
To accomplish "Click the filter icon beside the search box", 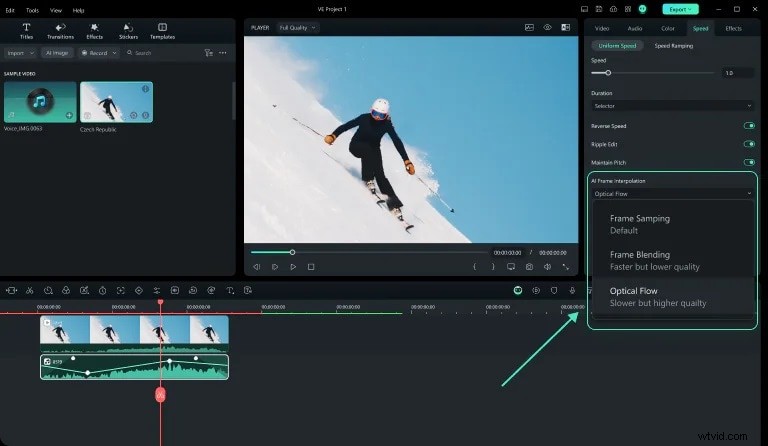I will pyautogui.click(x=207, y=52).
